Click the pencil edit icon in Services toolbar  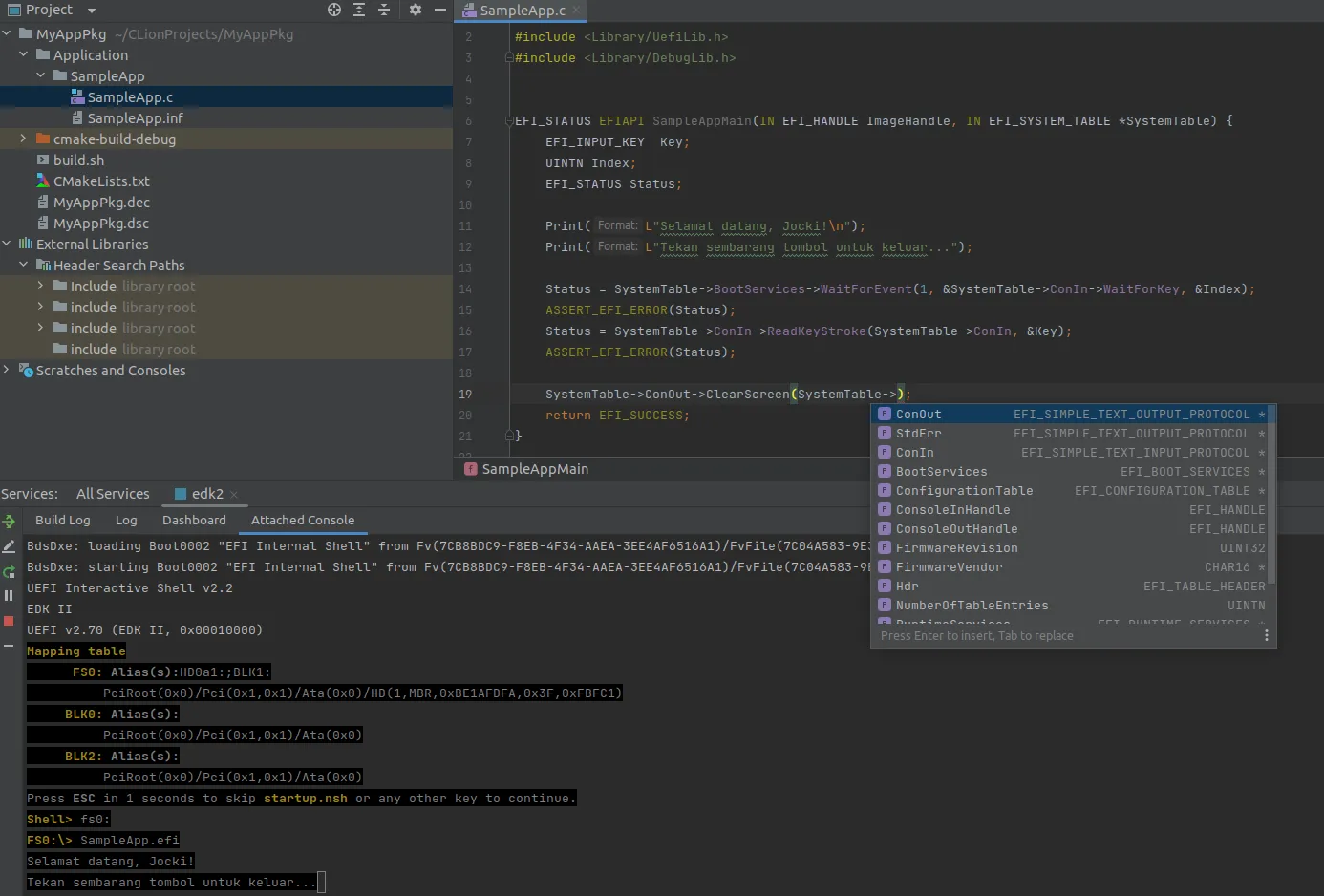tap(9, 546)
